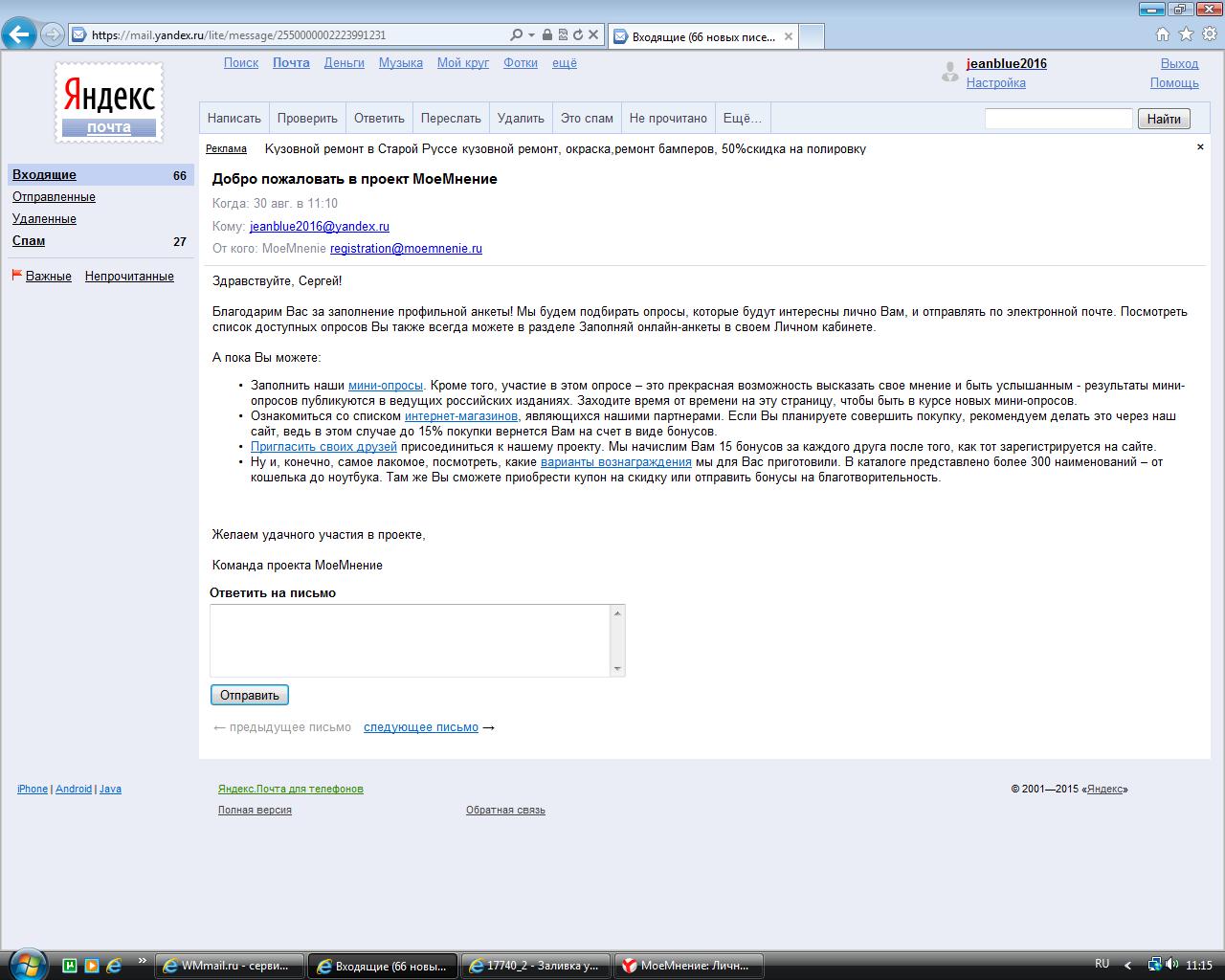Switch to WMmail.ru taskbar window
This screenshot has width=1225, height=980.
(x=231, y=966)
